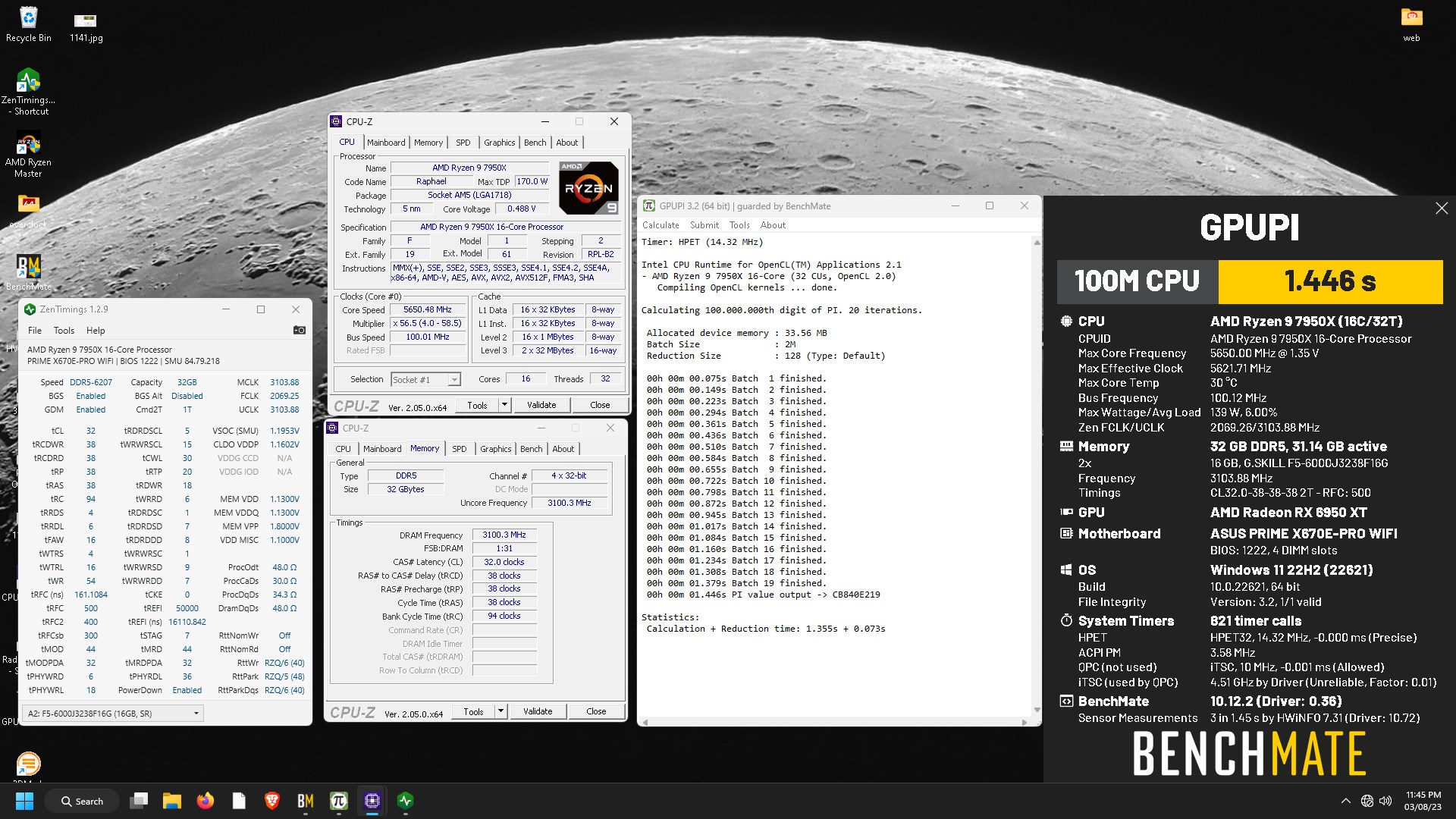This screenshot has height=819, width=1456.
Task: Click GPUPI vertical scrollbar down arrow
Action: pyautogui.click(x=1037, y=711)
